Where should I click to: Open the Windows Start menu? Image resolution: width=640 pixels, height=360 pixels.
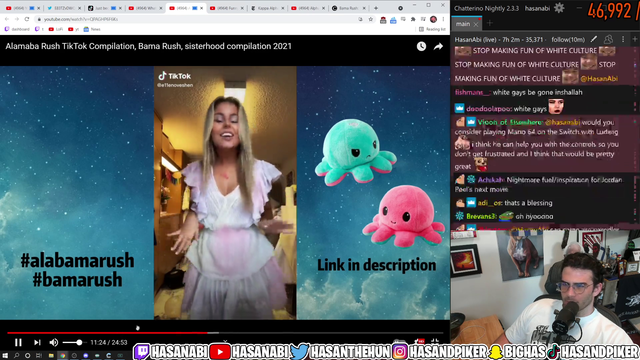click(x=5, y=356)
